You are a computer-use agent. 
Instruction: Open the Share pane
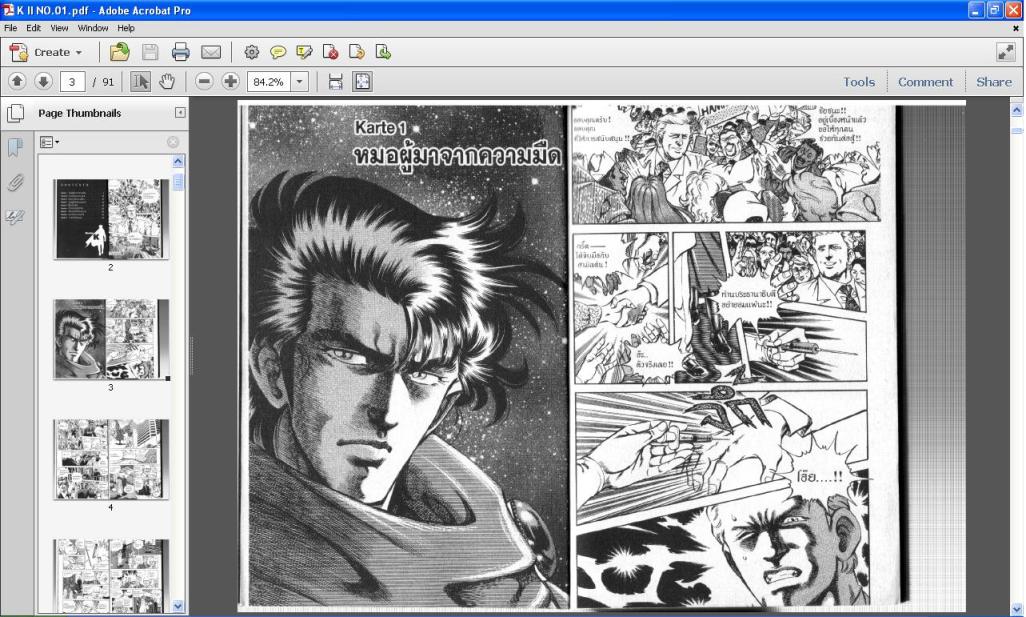[x=994, y=82]
